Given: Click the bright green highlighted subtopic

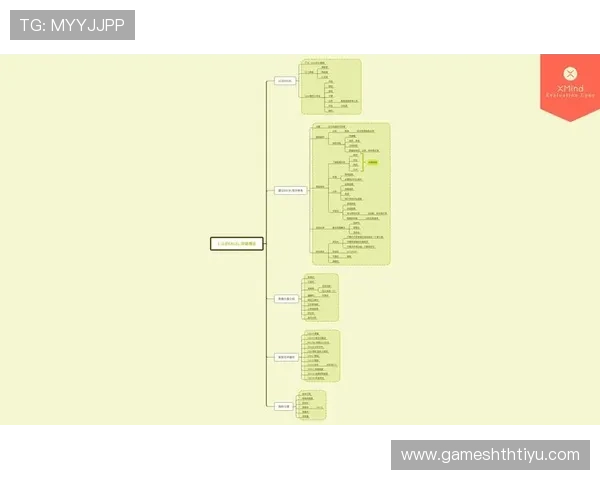Looking at the screenshot, I should [372, 161].
